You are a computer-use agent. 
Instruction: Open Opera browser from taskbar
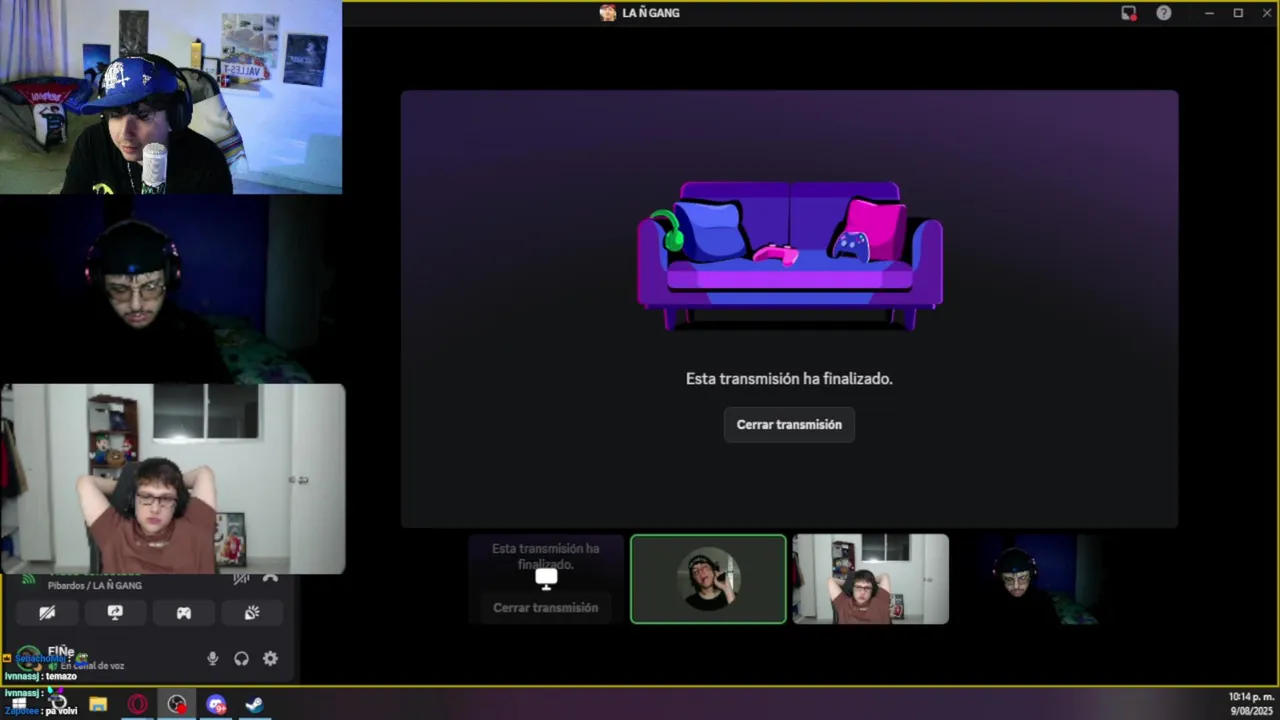[x=137, y=704]
